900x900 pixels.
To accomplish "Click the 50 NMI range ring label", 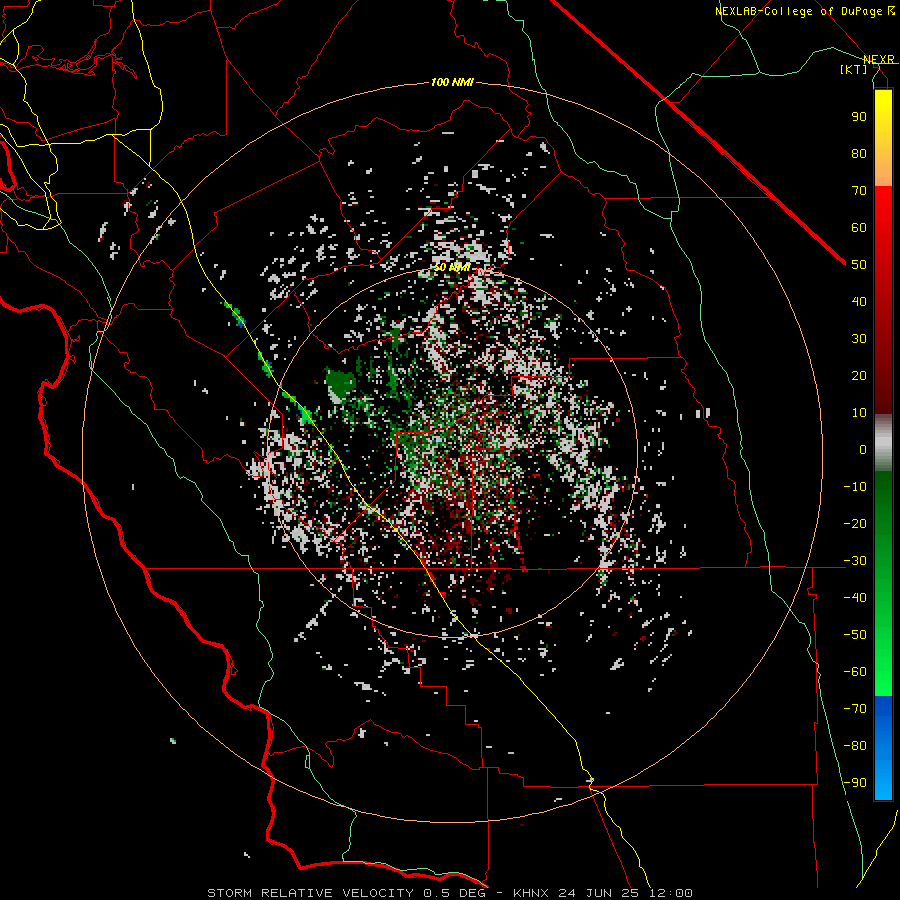I will (x=452, y=267).
